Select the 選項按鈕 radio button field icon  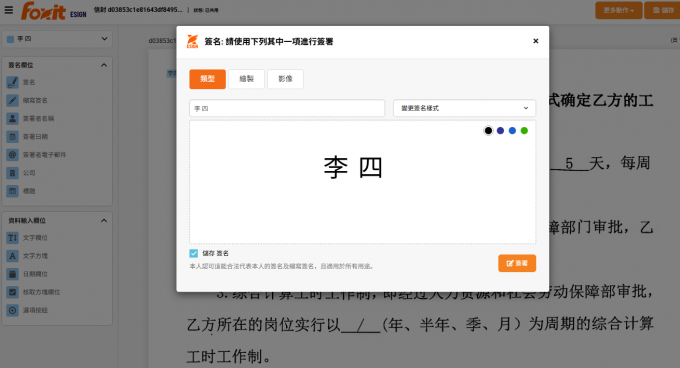point(13,310)
